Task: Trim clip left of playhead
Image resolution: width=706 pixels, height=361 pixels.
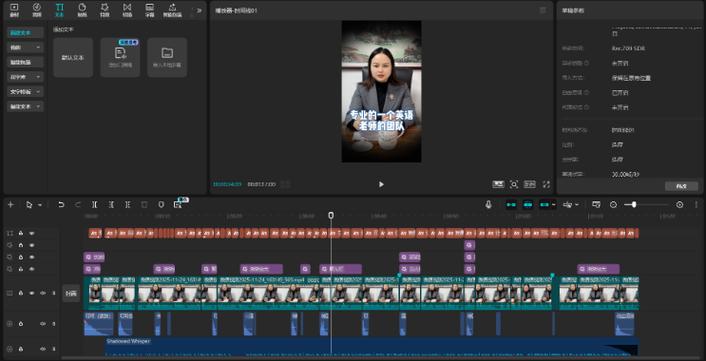Action: pyautogui.click(x=111, y=204)
